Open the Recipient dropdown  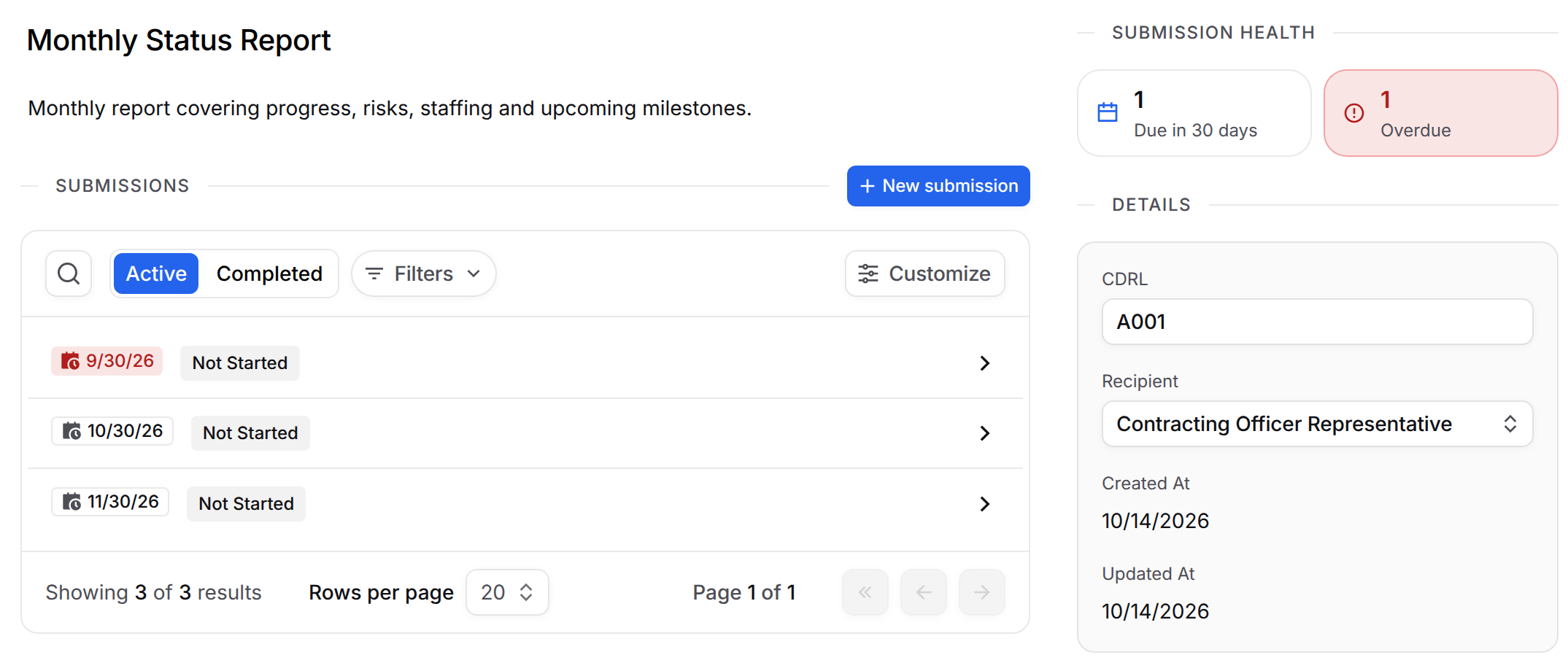tap(1317, 424)
